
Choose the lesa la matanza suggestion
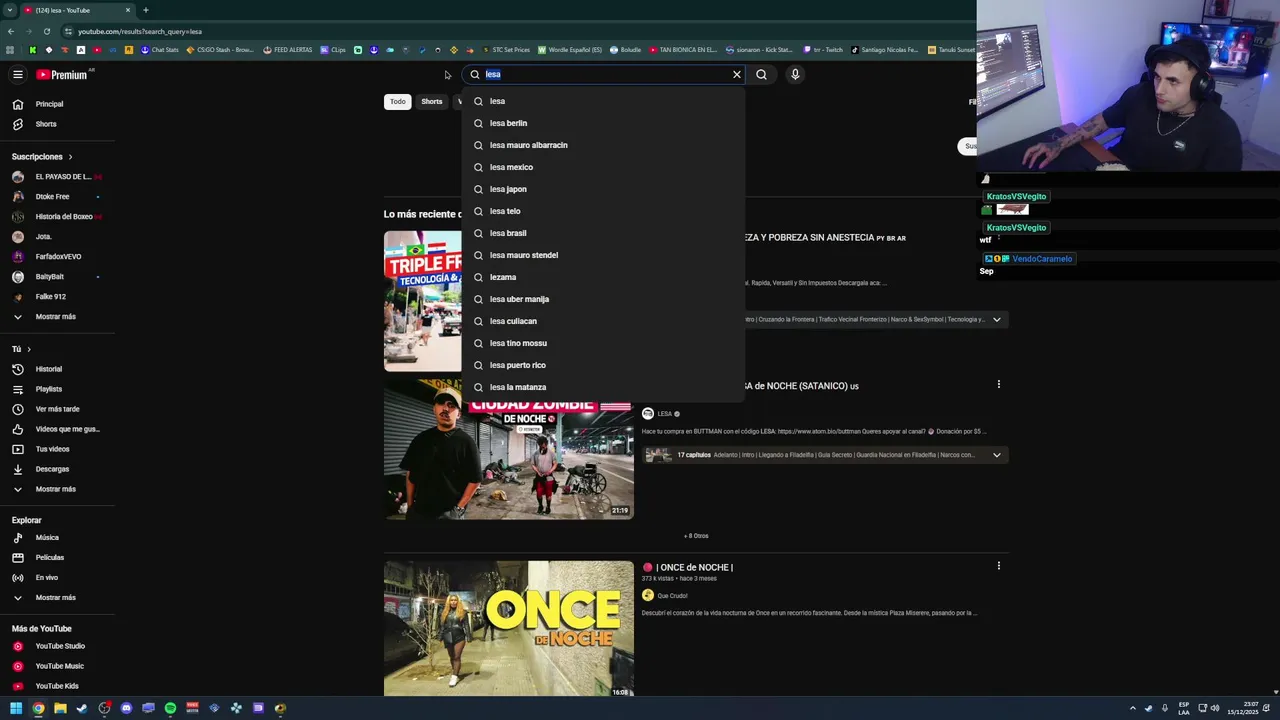point(604,387)
